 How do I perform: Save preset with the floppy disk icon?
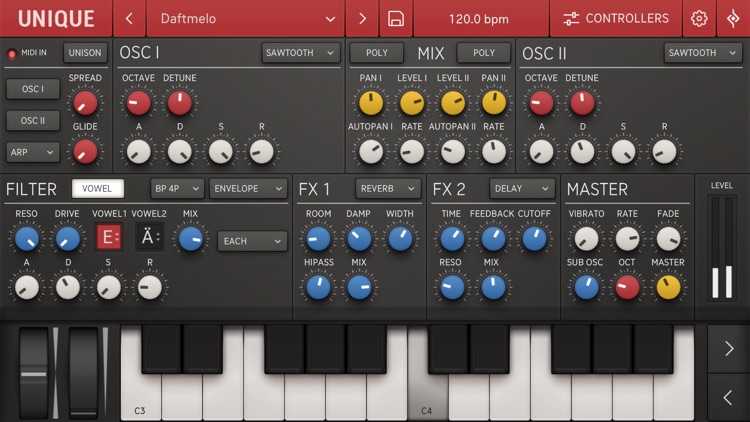click(x=396, y=19)
